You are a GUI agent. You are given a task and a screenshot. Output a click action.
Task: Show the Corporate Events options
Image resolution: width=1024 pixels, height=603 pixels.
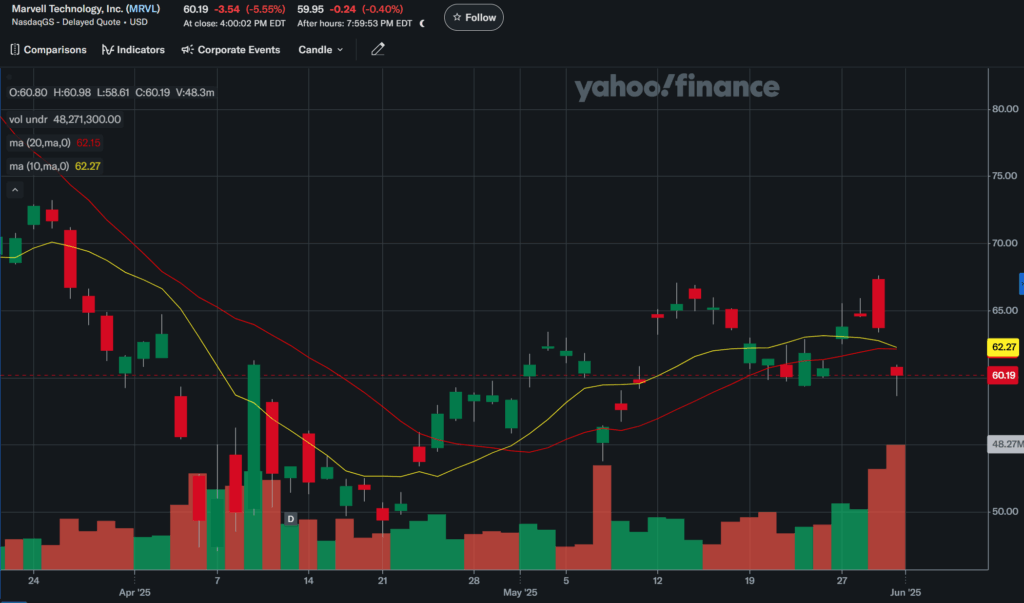pyautogui.click(x=231, y=50)
